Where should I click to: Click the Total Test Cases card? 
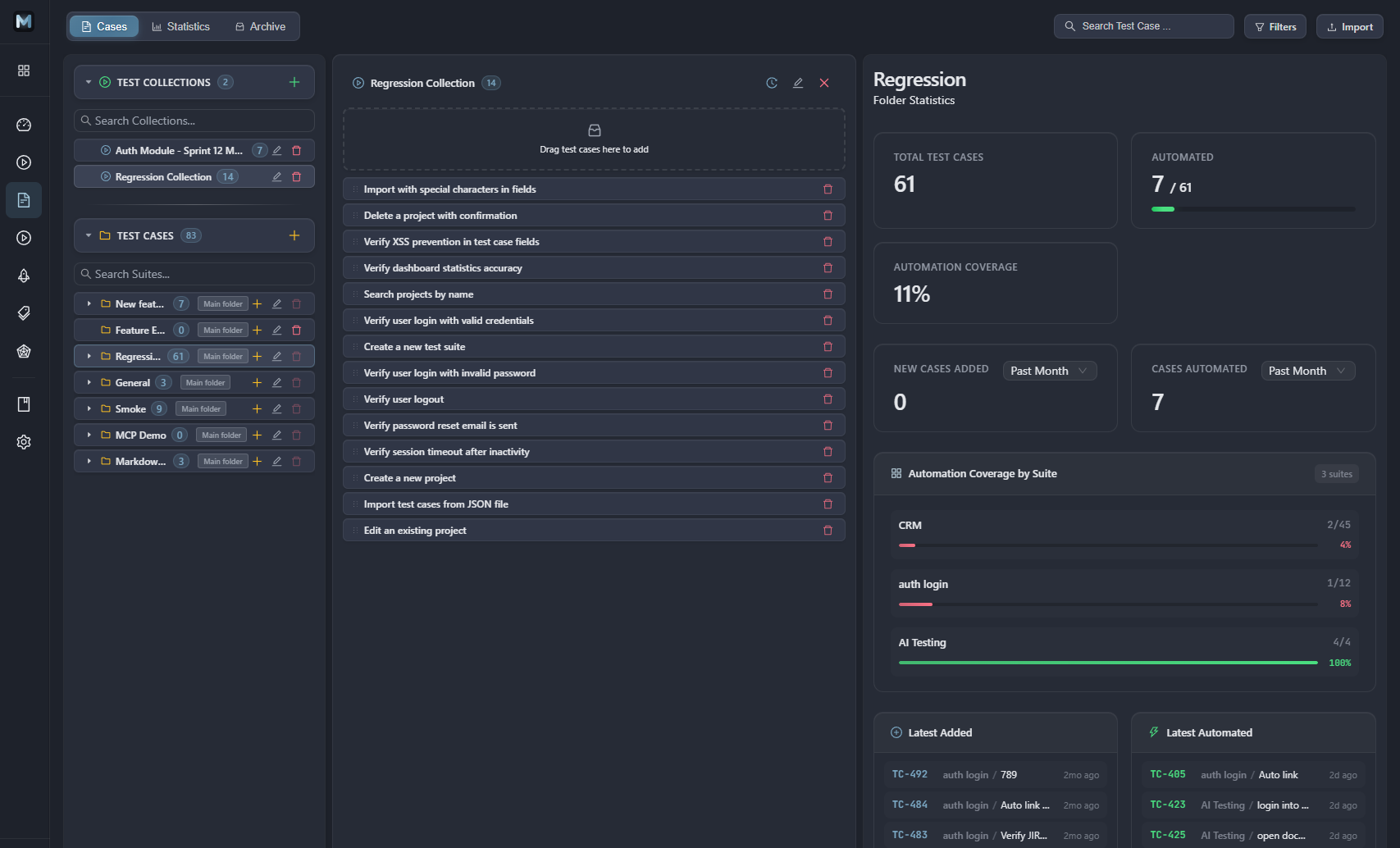996,180
